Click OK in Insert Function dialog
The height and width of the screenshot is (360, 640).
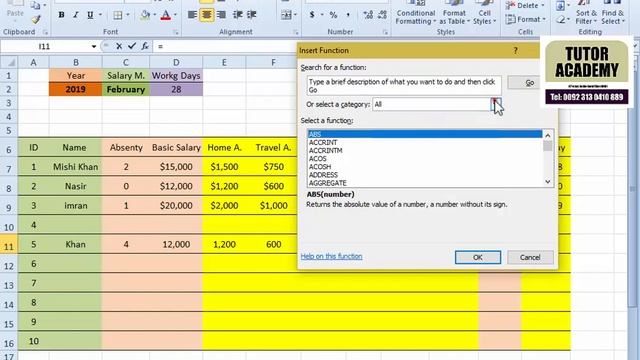478,258
